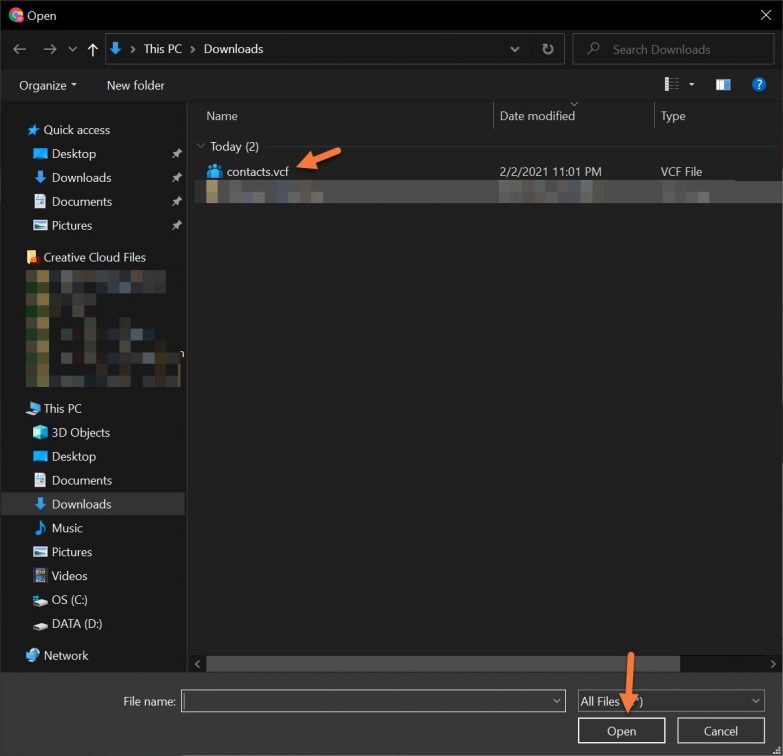Open the recent locations dropdown arrow
Image resolution: width=783 pixels, height=756 pixels.
pyautogui.click(x=72, y=49)
